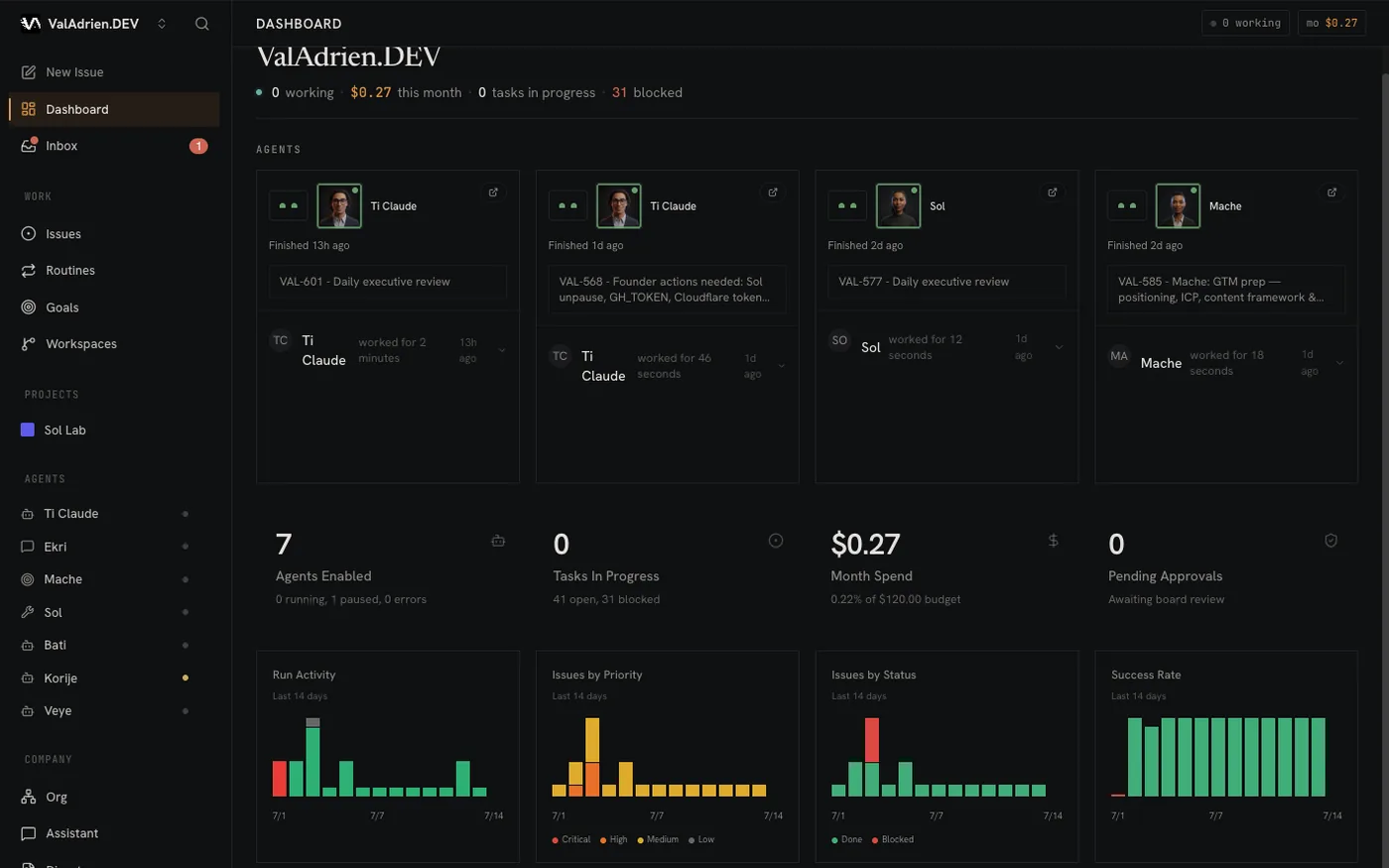Click the 0 working status pill

1245,23
